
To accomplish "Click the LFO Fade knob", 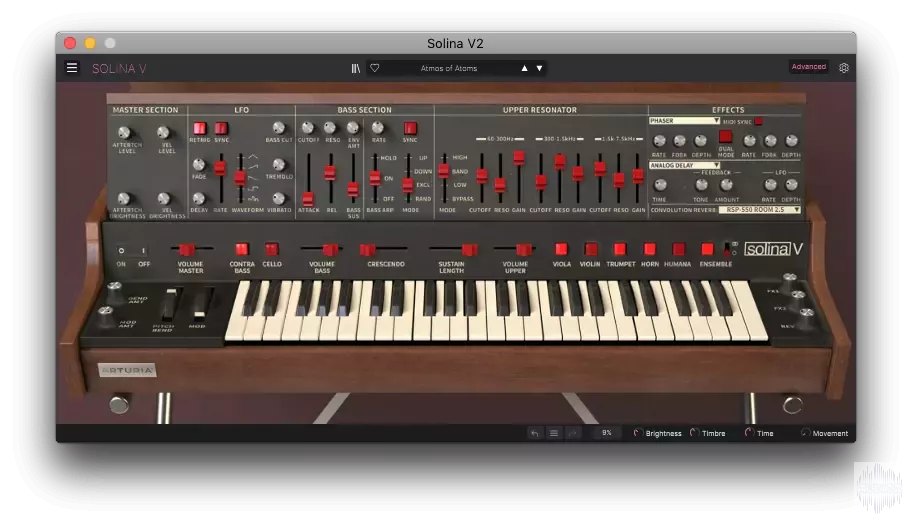I will pyautogui.click(x=199, y=165).
